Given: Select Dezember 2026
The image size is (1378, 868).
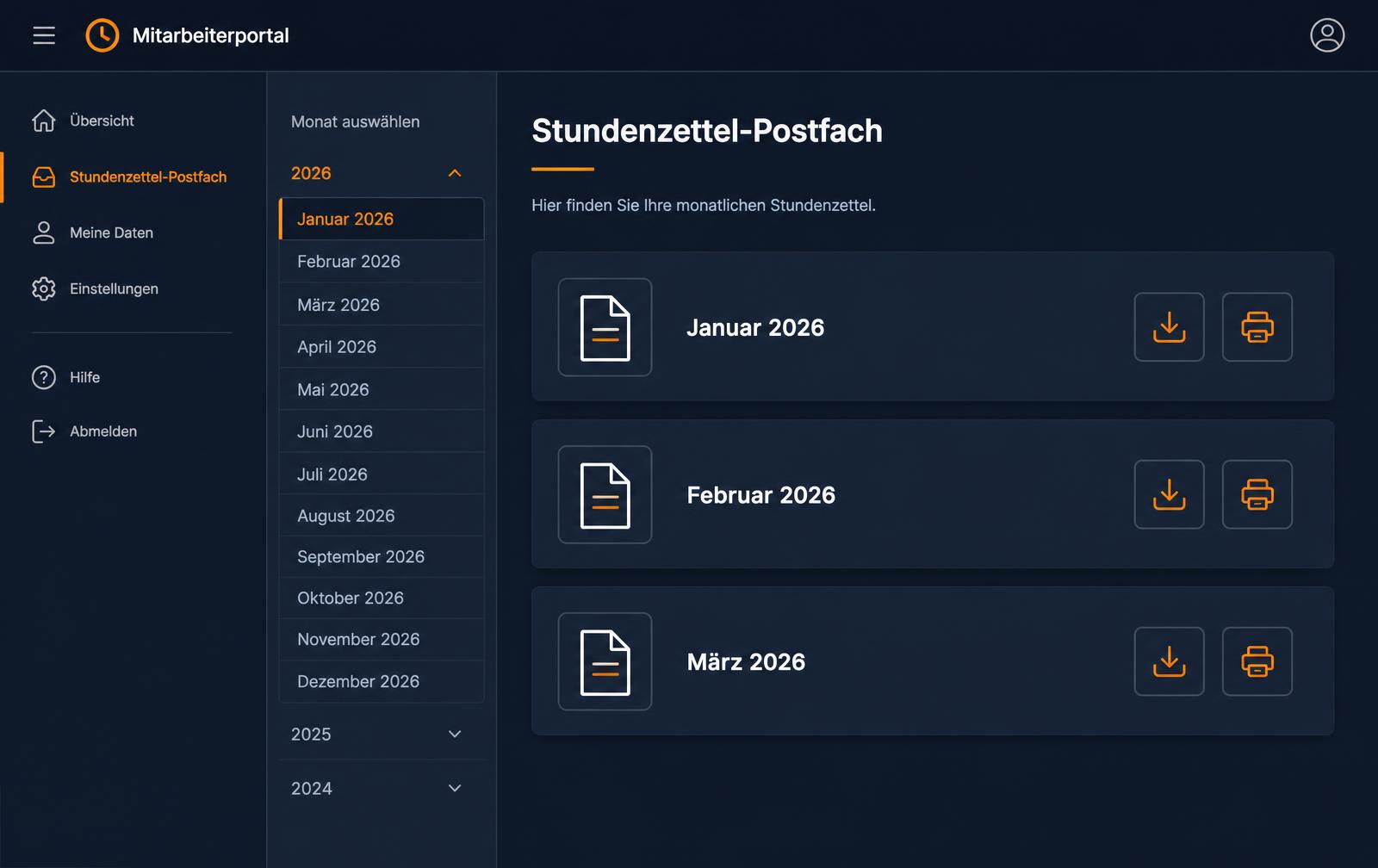Looking at the screenshot, I should [x=382, y=682].
